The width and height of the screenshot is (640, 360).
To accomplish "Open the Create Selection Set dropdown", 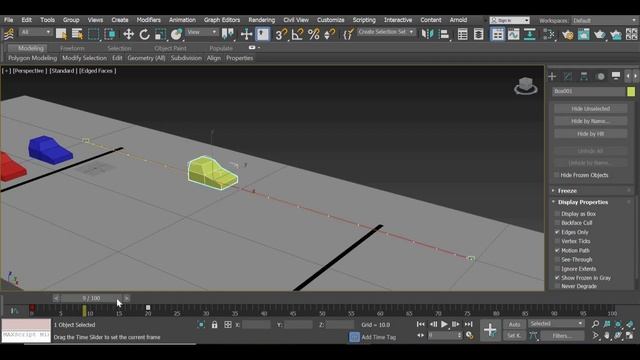I will 386,32.
